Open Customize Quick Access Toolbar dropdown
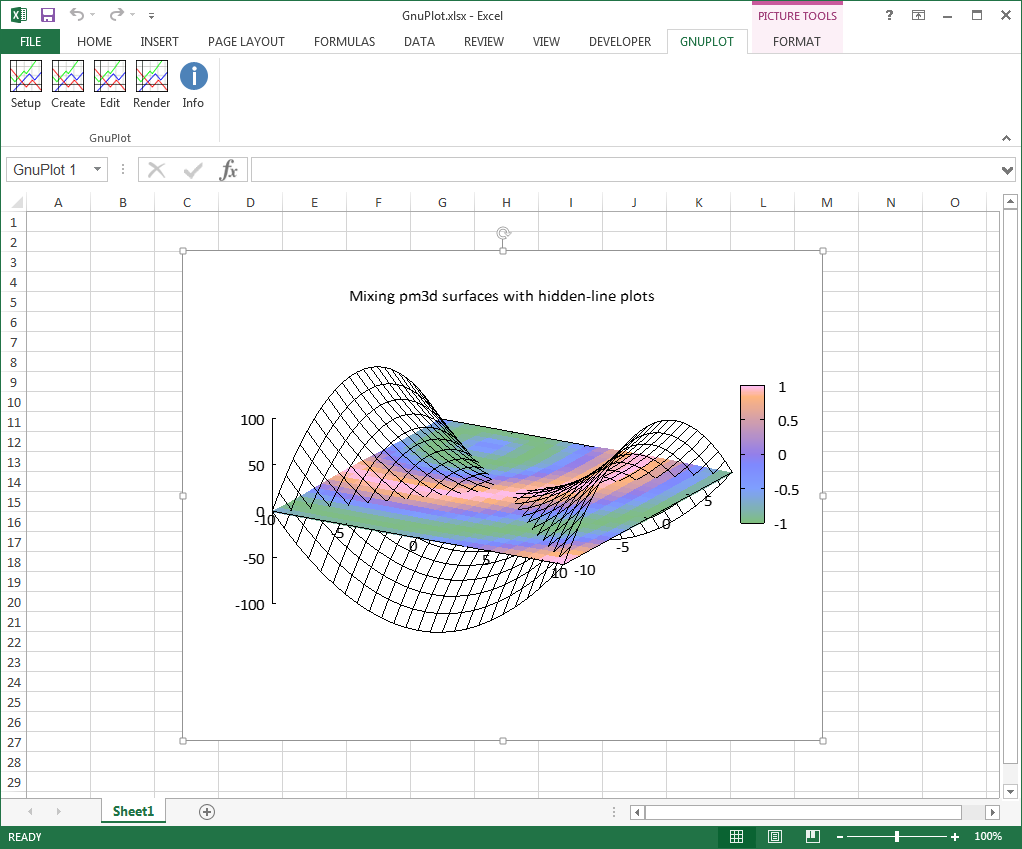This screenshot has width=1022, height=849. [x=151, y=15]
